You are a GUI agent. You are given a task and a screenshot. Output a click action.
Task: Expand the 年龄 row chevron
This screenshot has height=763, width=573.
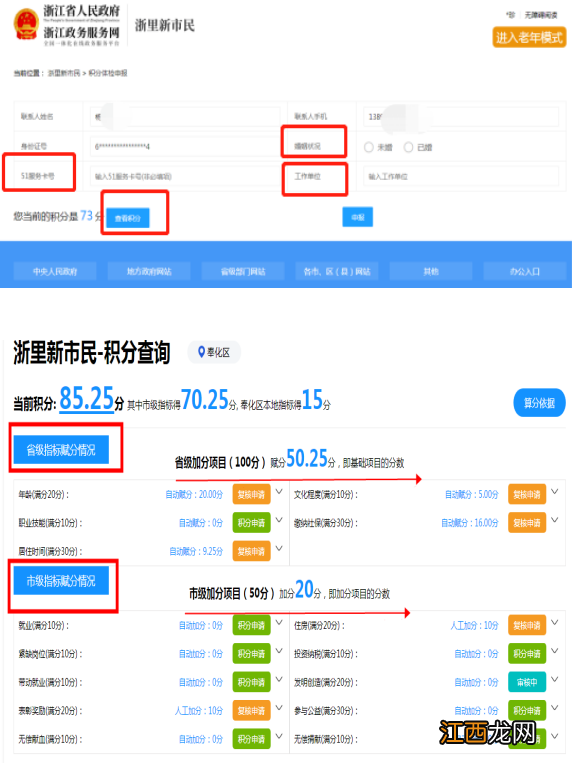(279, 491)
